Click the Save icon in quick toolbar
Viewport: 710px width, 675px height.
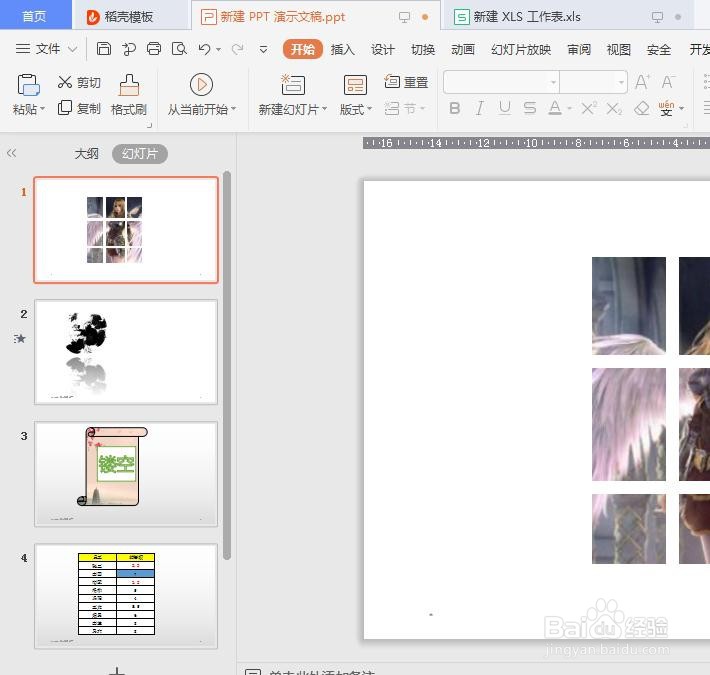point(104,48)
